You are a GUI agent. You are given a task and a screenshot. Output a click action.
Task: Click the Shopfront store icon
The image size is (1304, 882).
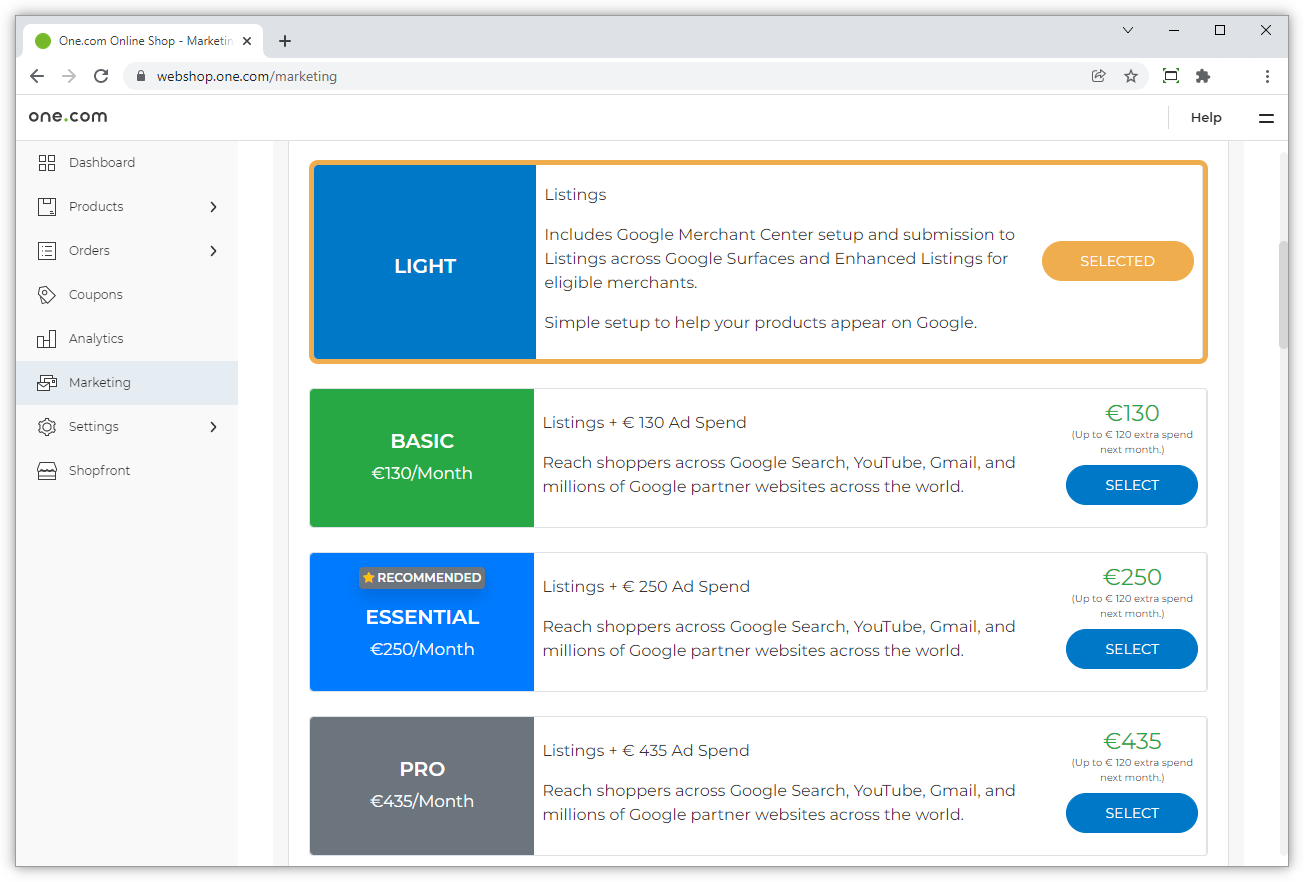coord(47,471)
